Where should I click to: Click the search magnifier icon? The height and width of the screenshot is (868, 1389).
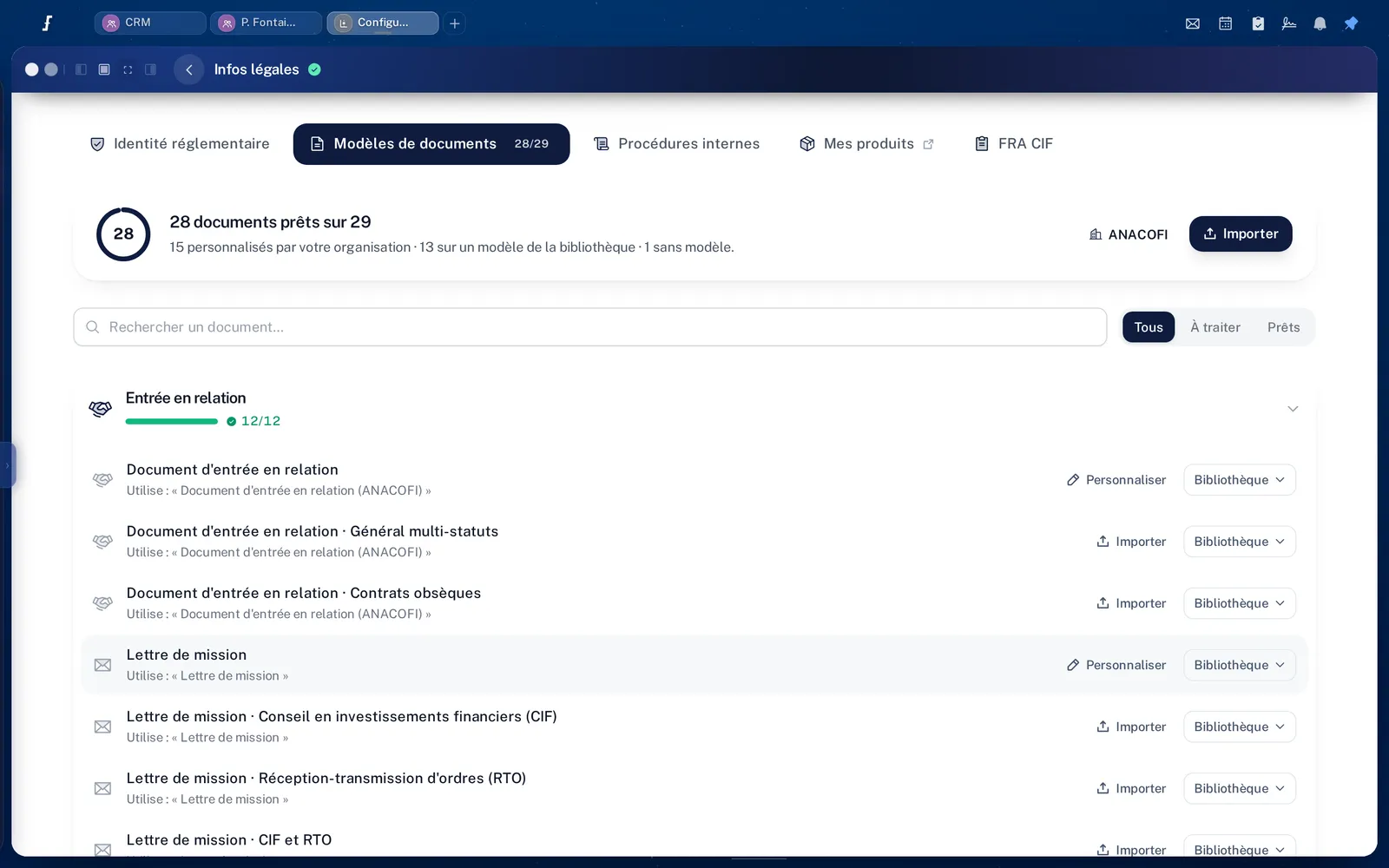click(93, 327)
